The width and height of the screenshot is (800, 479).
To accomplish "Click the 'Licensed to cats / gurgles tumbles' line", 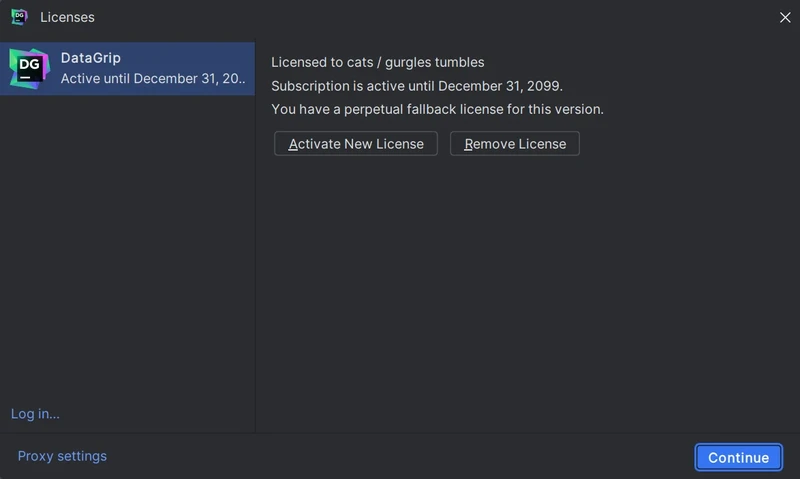I will (x=377, y=62).
